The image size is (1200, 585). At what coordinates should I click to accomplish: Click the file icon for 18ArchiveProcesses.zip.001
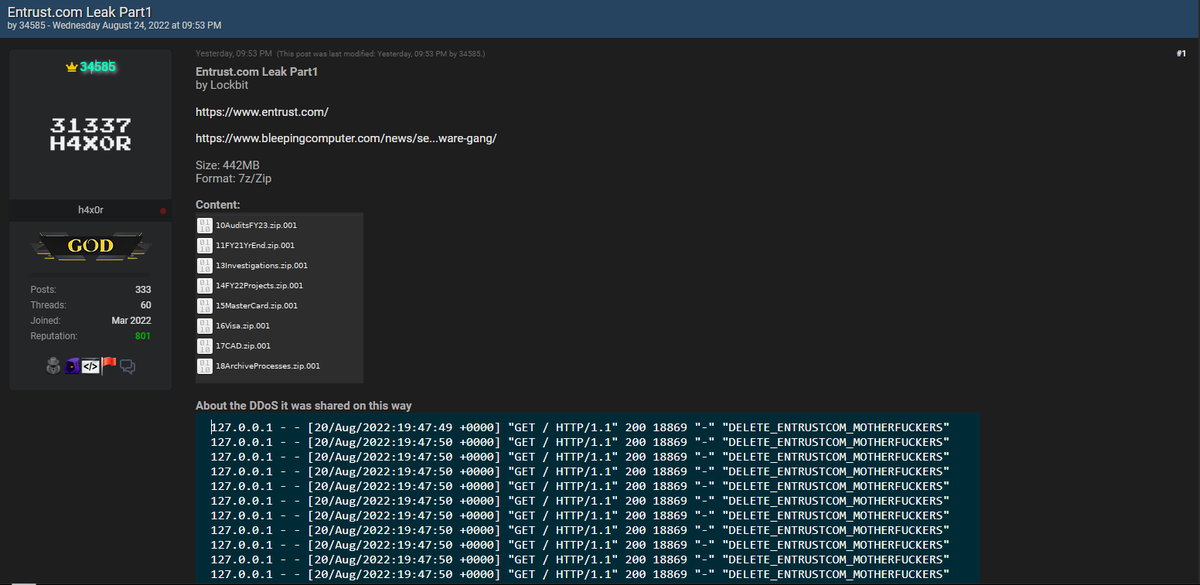tap(205, 366)
